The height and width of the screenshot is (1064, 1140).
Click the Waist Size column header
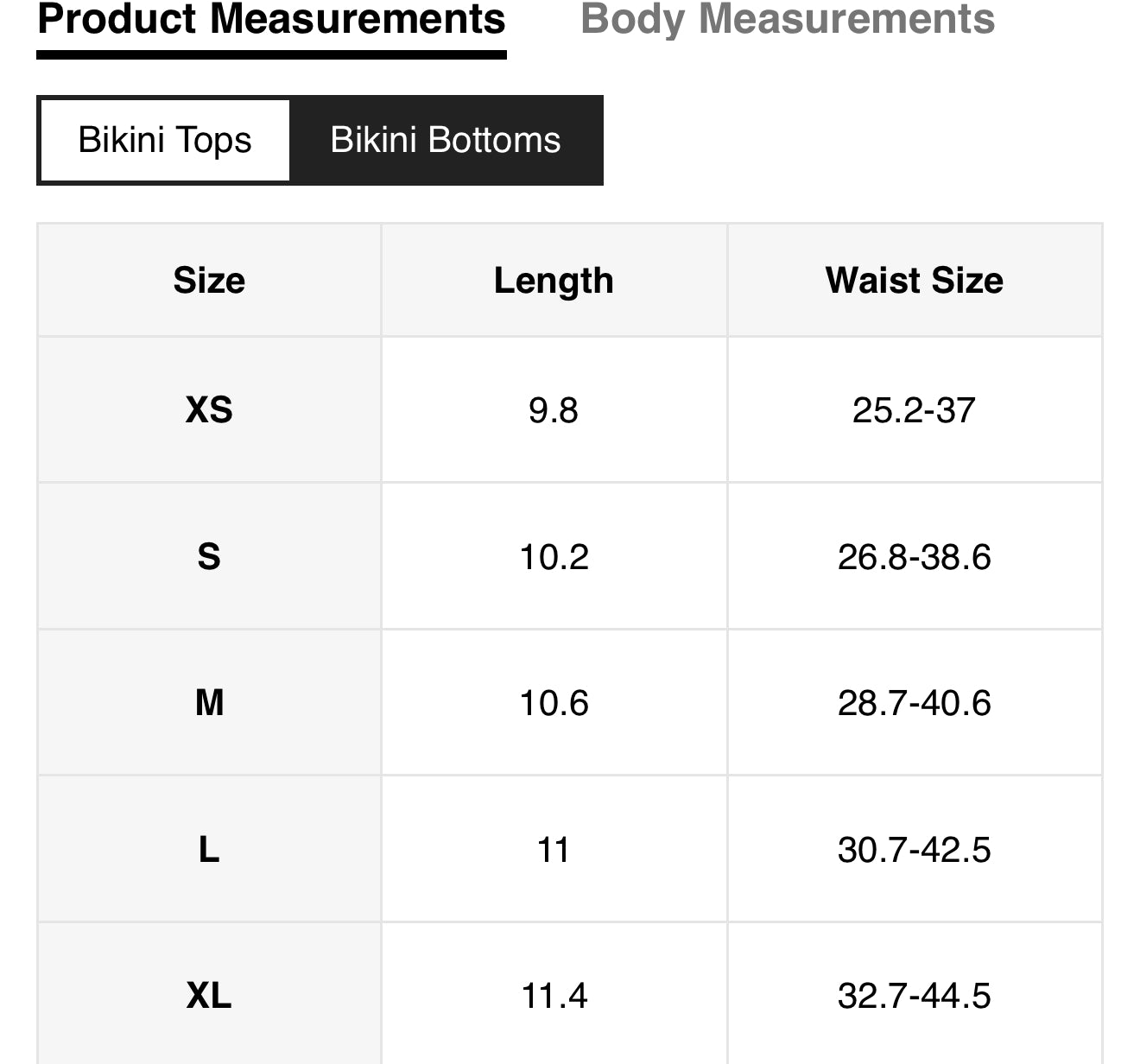click(914, 281)
